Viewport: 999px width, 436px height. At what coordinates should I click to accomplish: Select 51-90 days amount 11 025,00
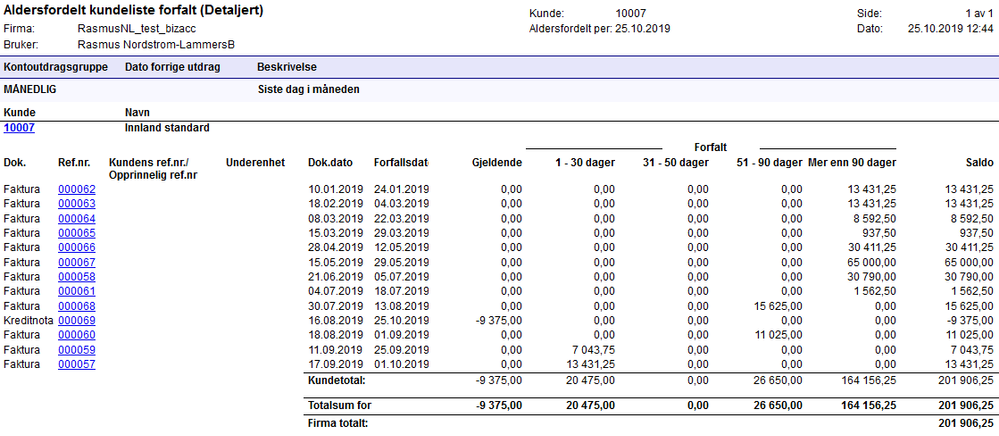[778, 335]
